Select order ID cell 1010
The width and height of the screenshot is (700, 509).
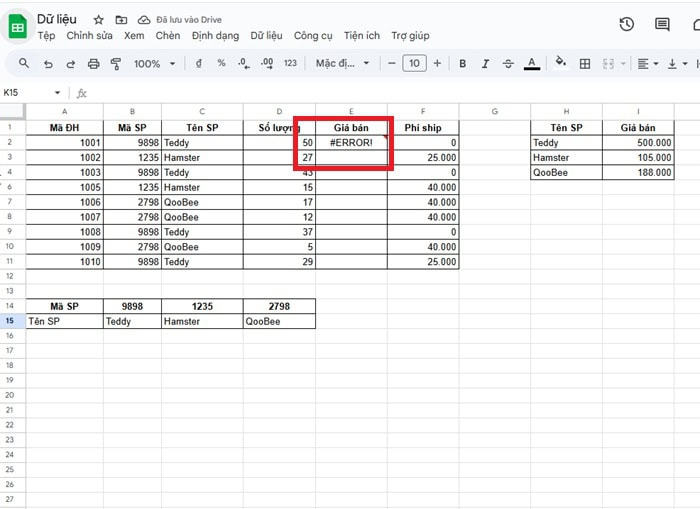coord(65,262)
